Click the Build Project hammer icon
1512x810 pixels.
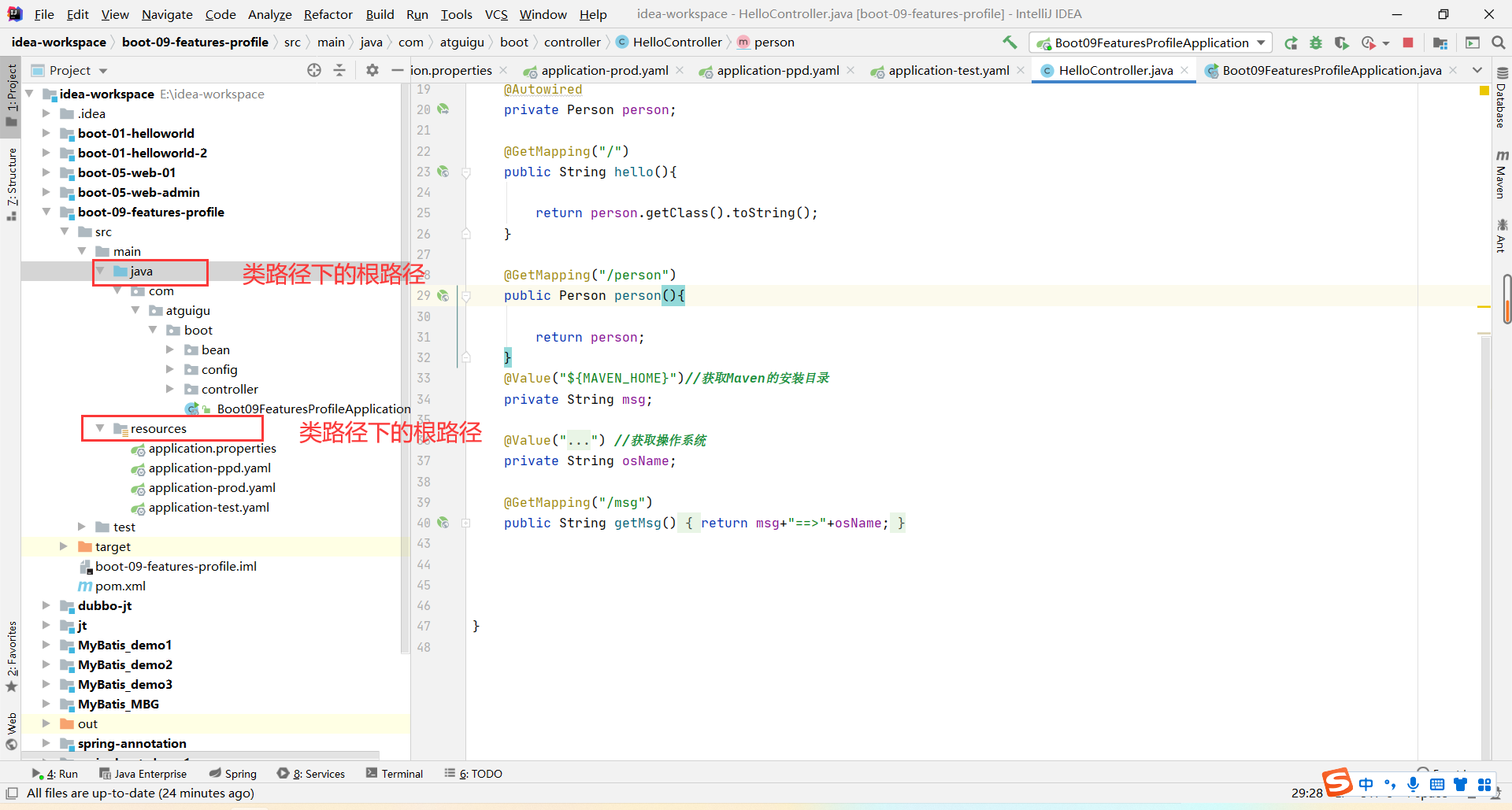pos(1010,43)
